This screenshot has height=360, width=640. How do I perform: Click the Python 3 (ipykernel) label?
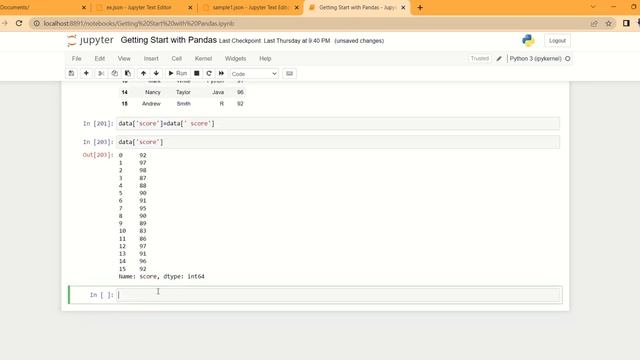coord(536,59)
